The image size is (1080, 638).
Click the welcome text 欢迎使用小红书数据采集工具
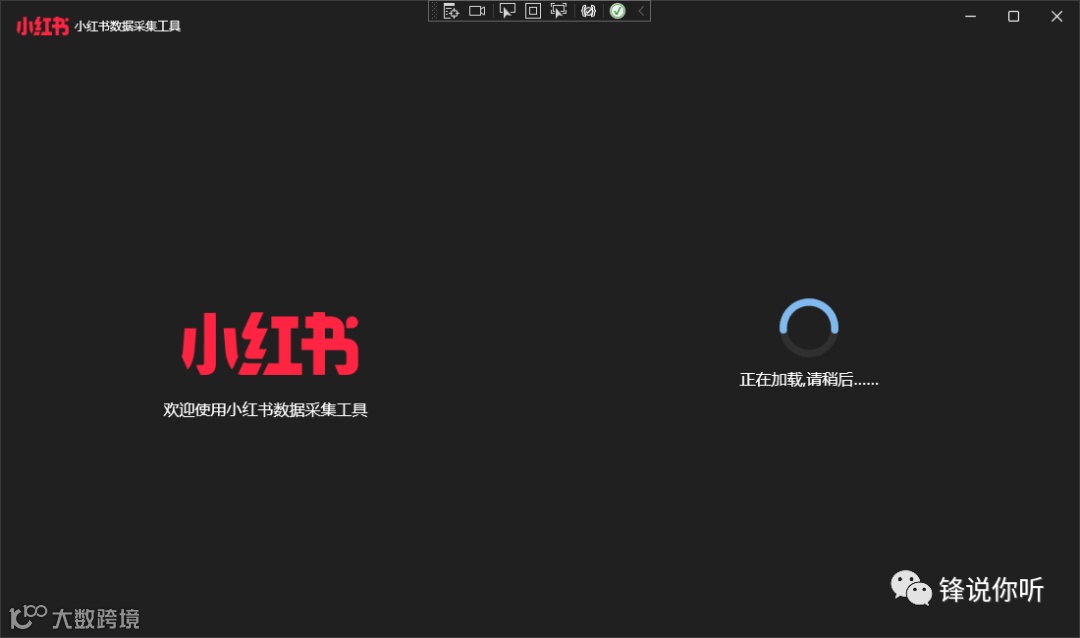(x=265, y=410)
